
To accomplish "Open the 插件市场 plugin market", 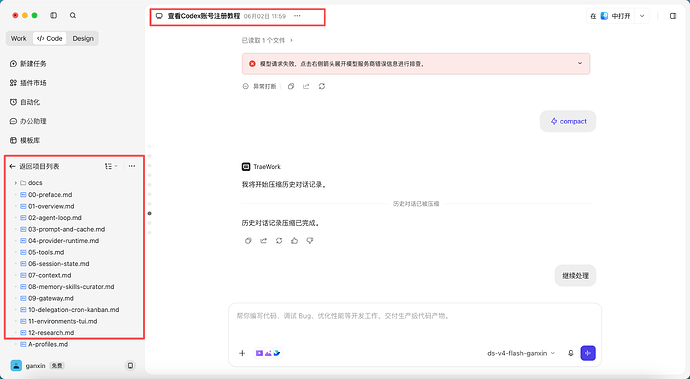I will coord(28,83).
